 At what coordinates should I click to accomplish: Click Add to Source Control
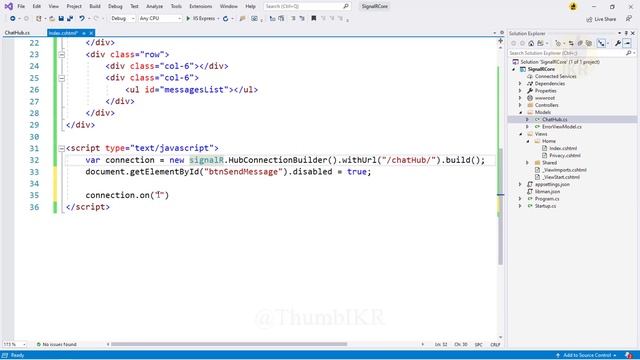coord(586,356)
